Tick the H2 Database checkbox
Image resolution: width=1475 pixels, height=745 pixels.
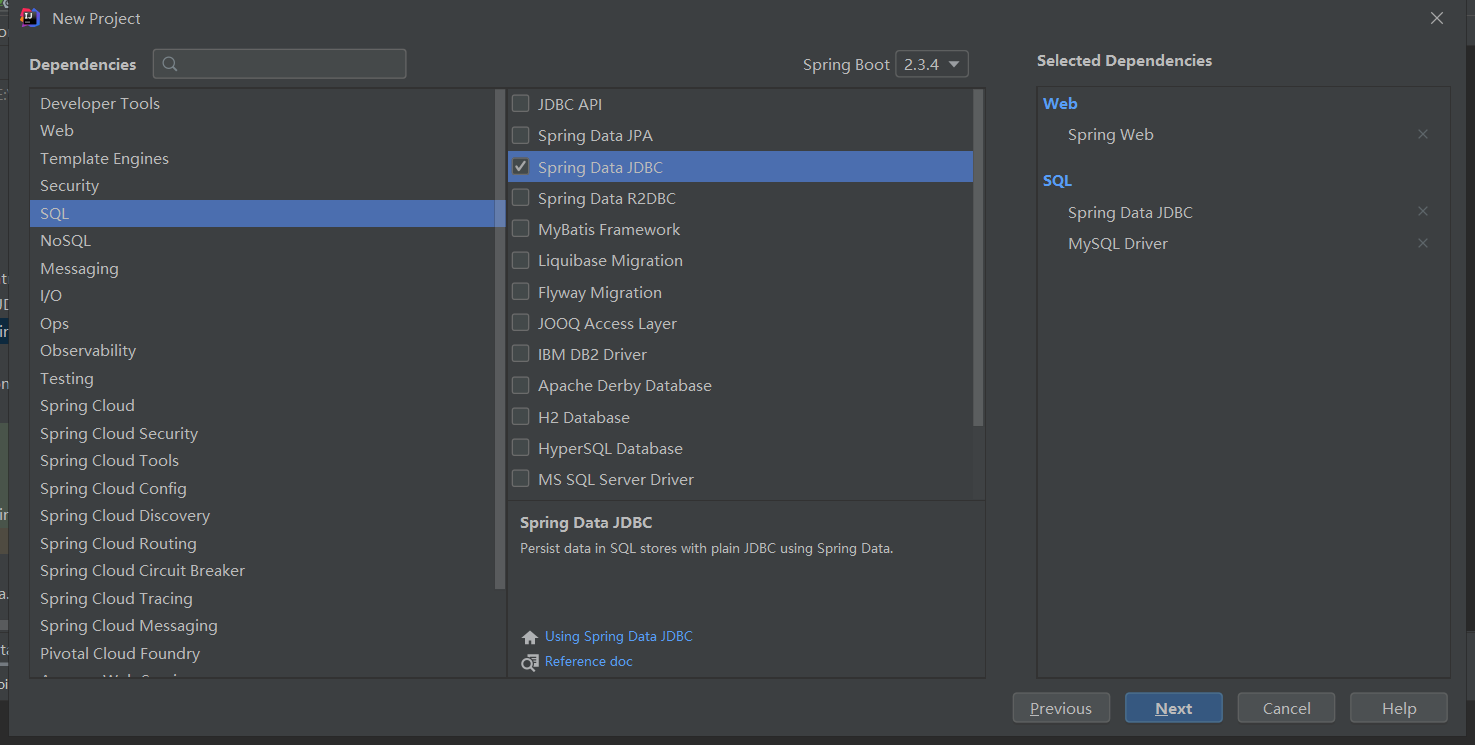[521, 417]
